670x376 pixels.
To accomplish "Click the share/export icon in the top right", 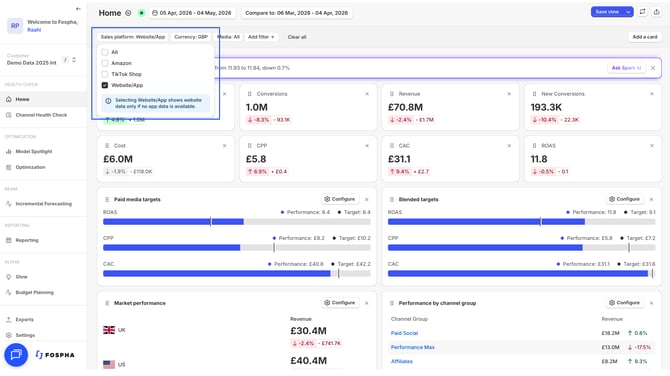I will click(656, 12).
